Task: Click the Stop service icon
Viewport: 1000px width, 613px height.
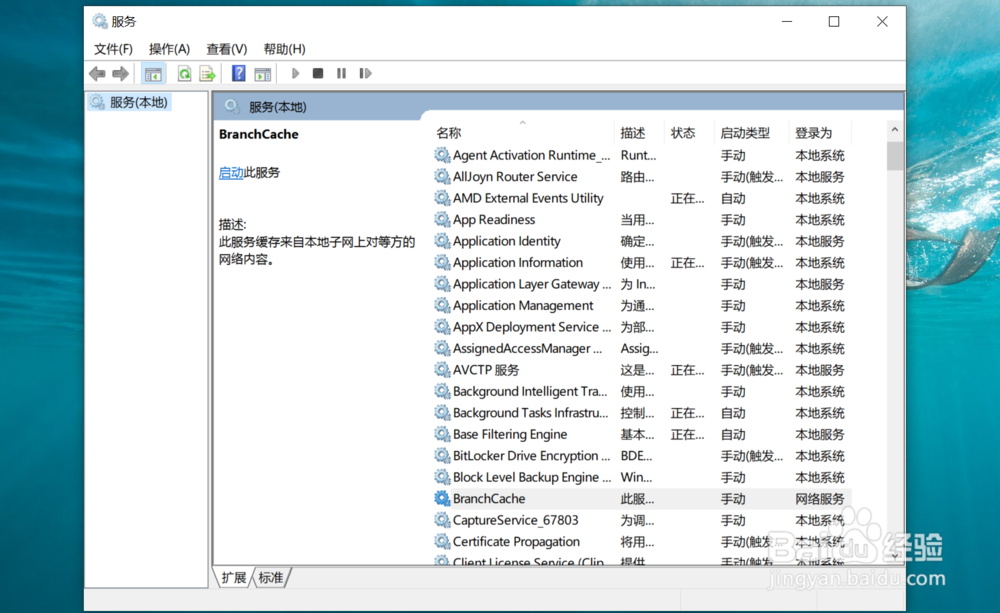Action: click(320, 72)
